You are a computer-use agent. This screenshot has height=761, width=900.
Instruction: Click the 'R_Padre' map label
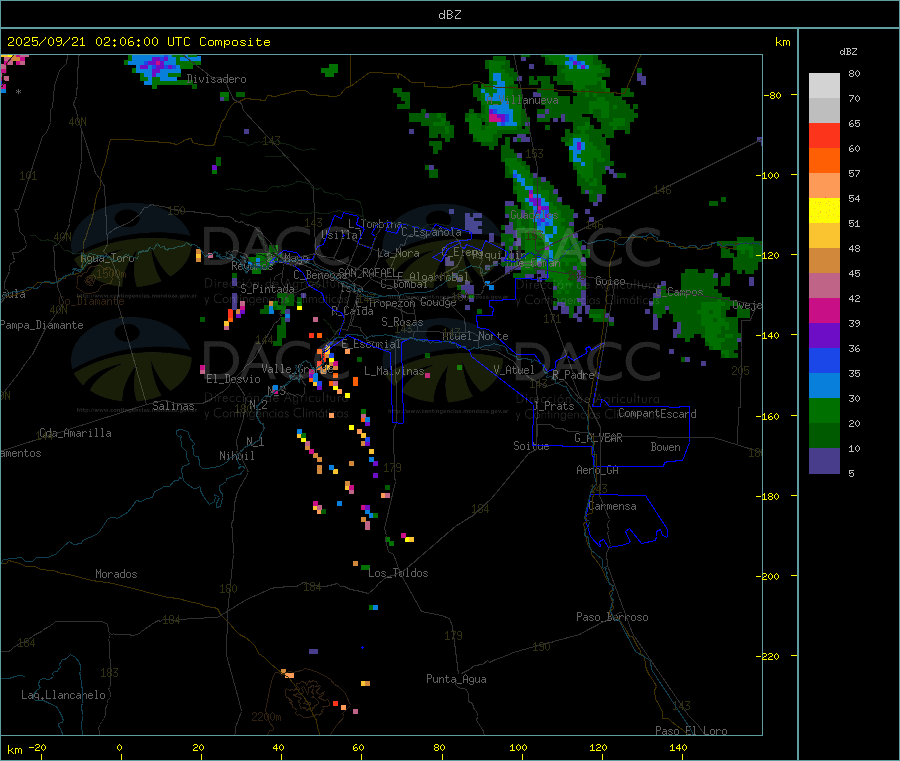573,375
